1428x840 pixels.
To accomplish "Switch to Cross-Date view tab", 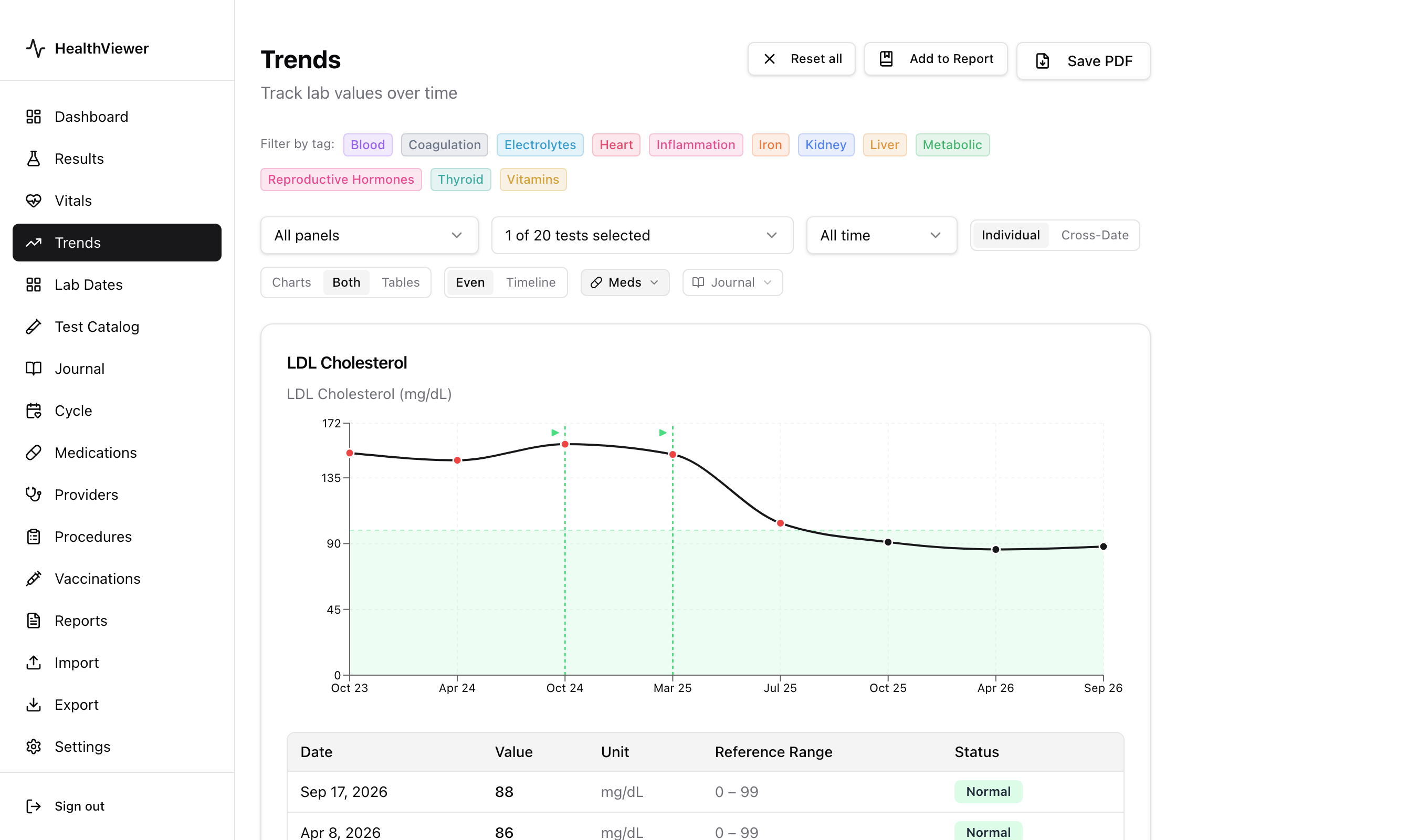I will pos(1094,235).
